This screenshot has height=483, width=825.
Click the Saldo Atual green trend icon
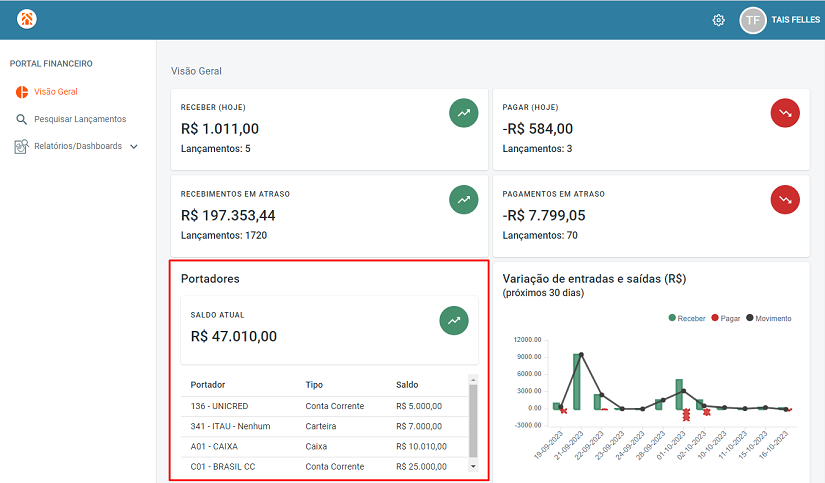454,321
